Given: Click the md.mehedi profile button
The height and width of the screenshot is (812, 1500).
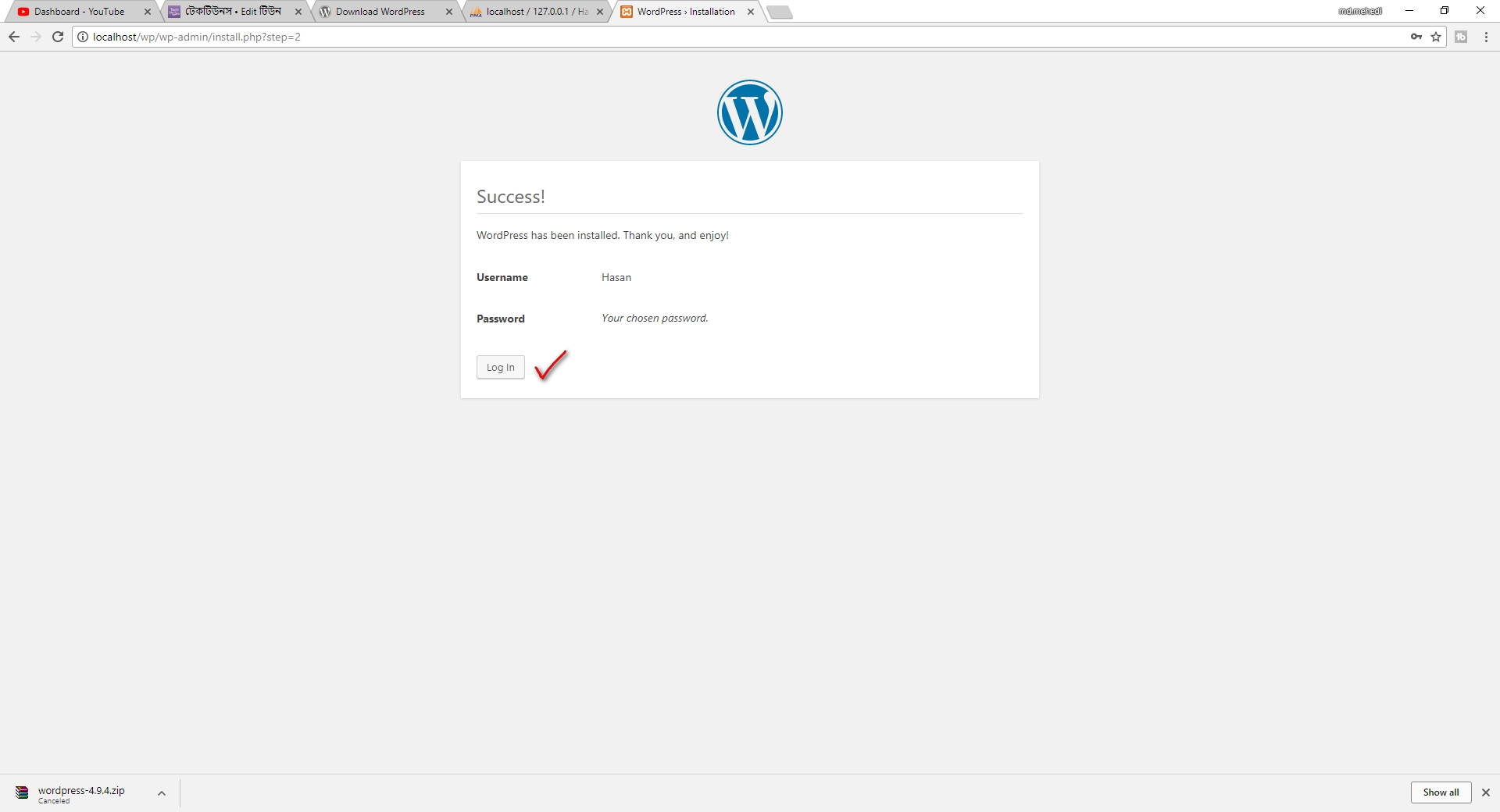Looking at the screenshot, I should coord(1360,11).
